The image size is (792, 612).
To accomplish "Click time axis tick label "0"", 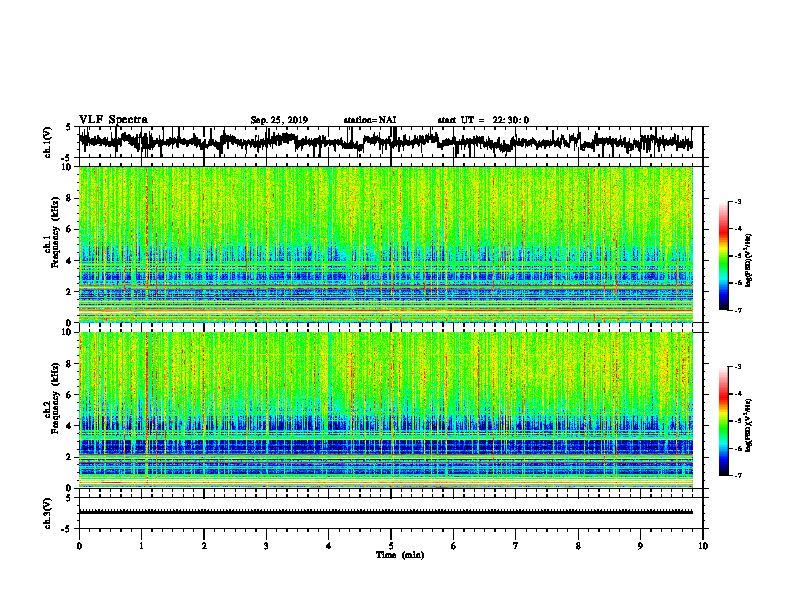I will [79, 546].
